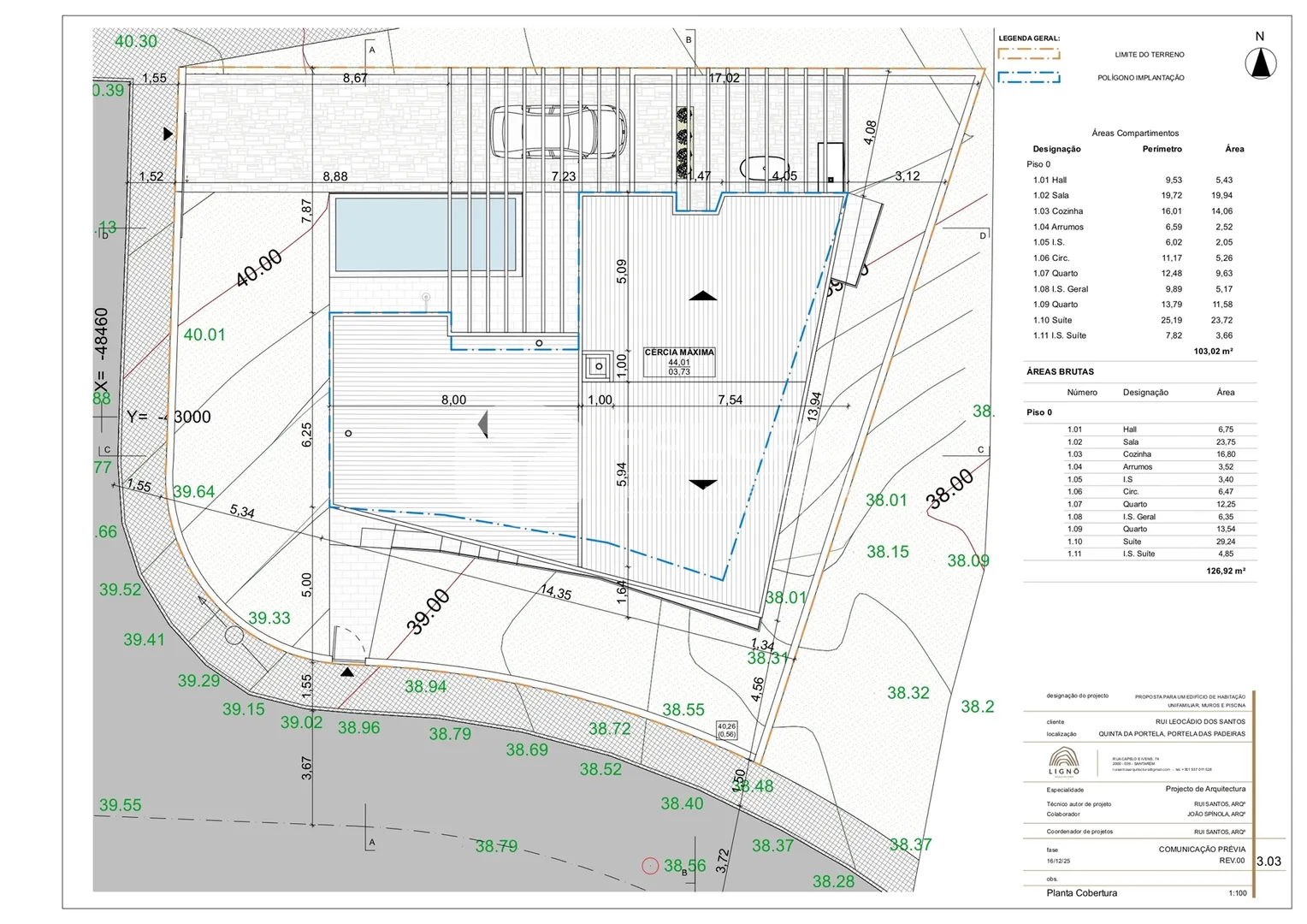Click the red circle survey marker
The width and height of the screenshot is (1307, 924).
(x=650, y=866)
